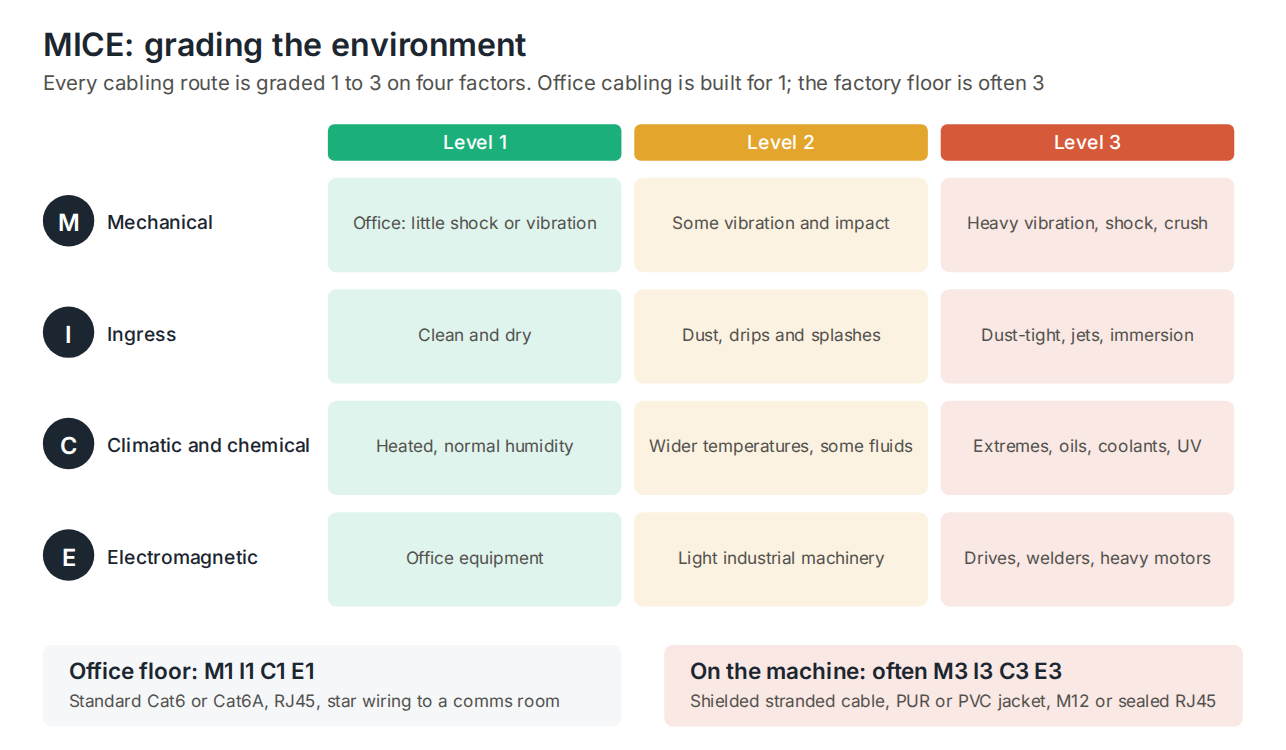Click 'On the machine: often M3 I3 C3 E3' heading
This screenshot has width=1286, height=750.
pyautogui.click(x=876, y=671)
